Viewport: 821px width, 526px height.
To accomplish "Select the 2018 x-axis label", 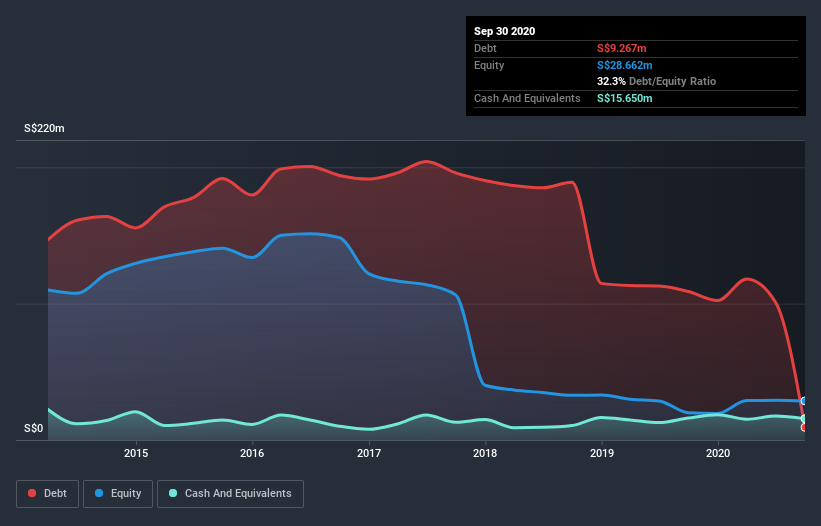I will coord(485,453).
